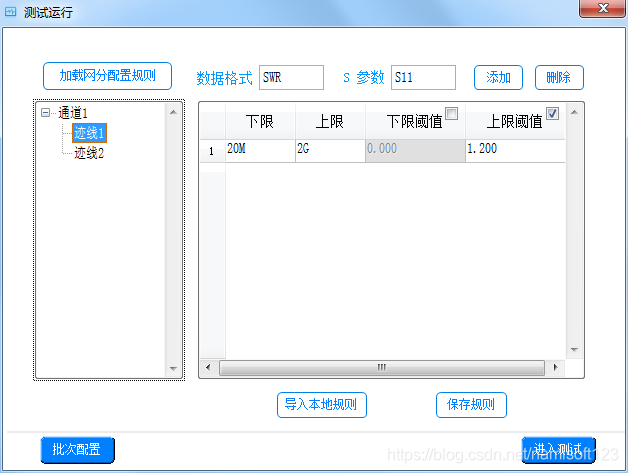Image resolution: width=628 pixels, height=473 pixels.
Task: Click the 加载网分配置规则 button
Action: tap(107, 76)
